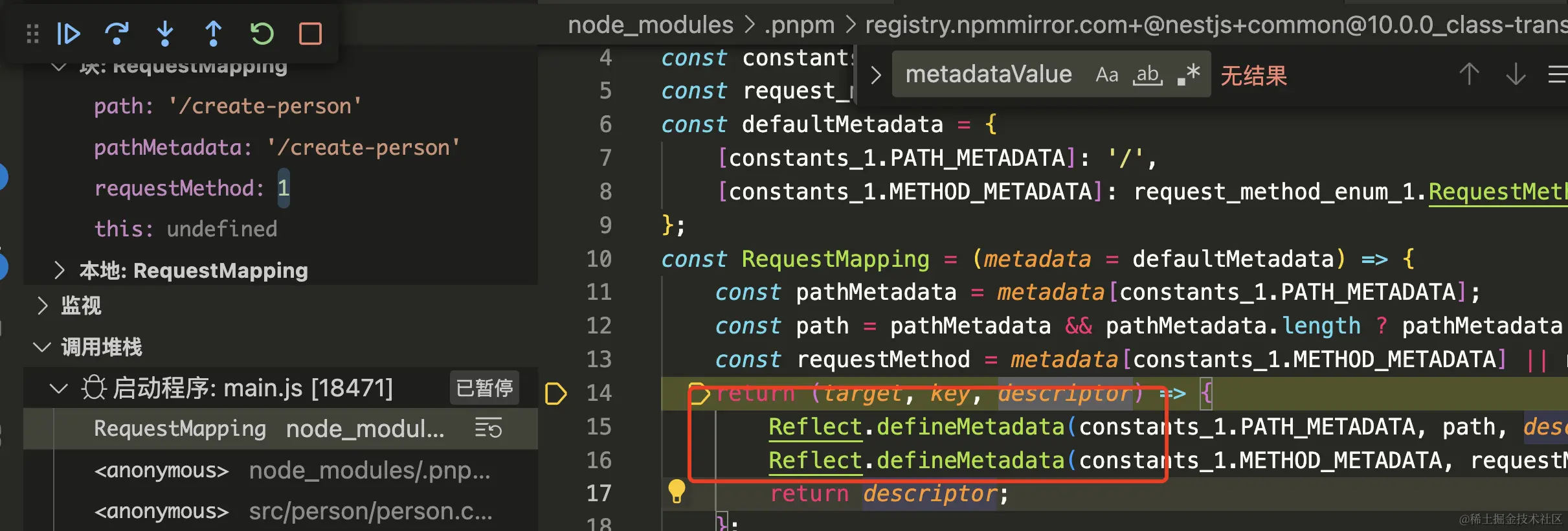Click return descriptor statement on line 17
1568x531 pixels.
[889, 493]
